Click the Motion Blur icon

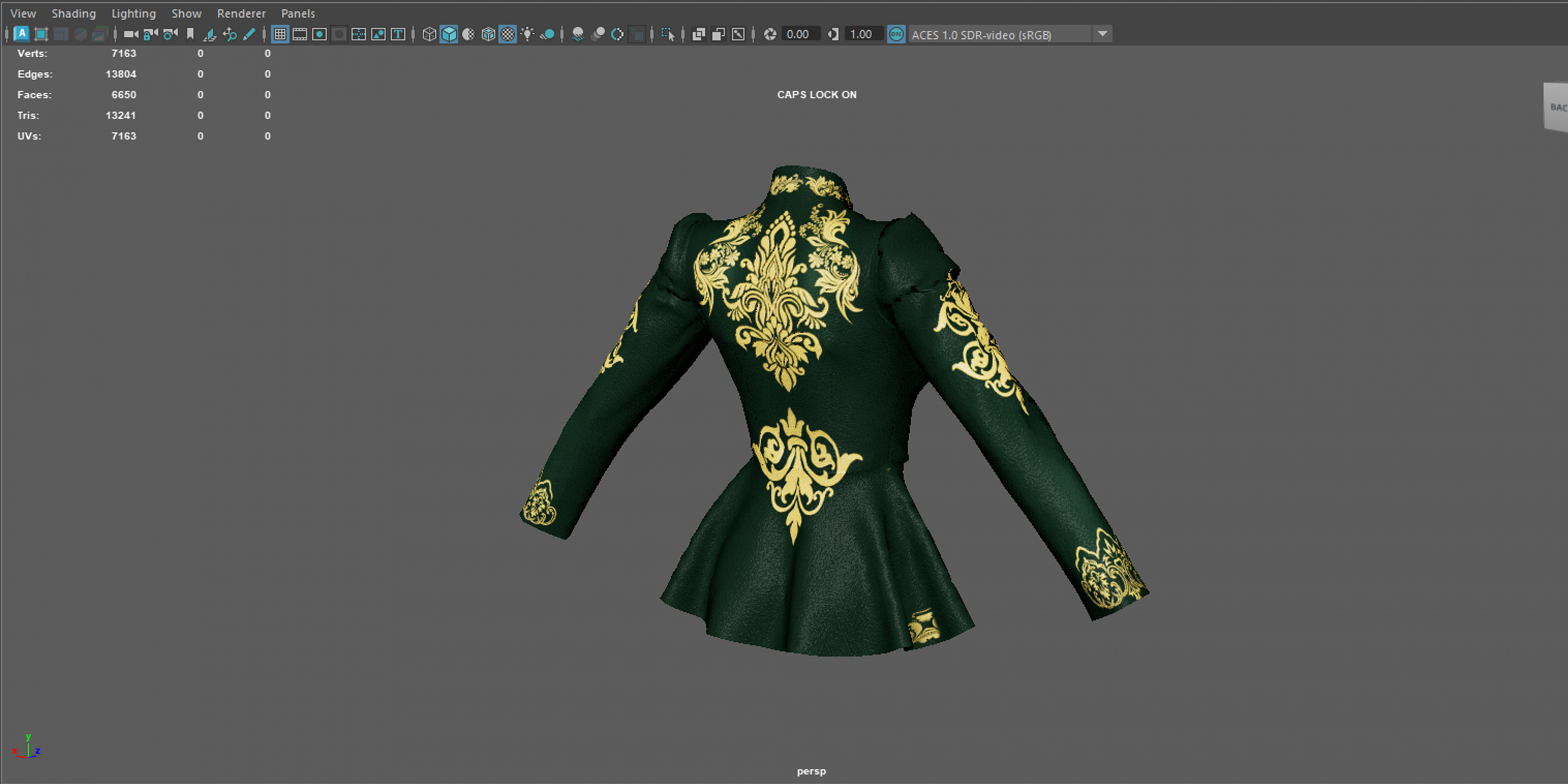coord(598,34)
